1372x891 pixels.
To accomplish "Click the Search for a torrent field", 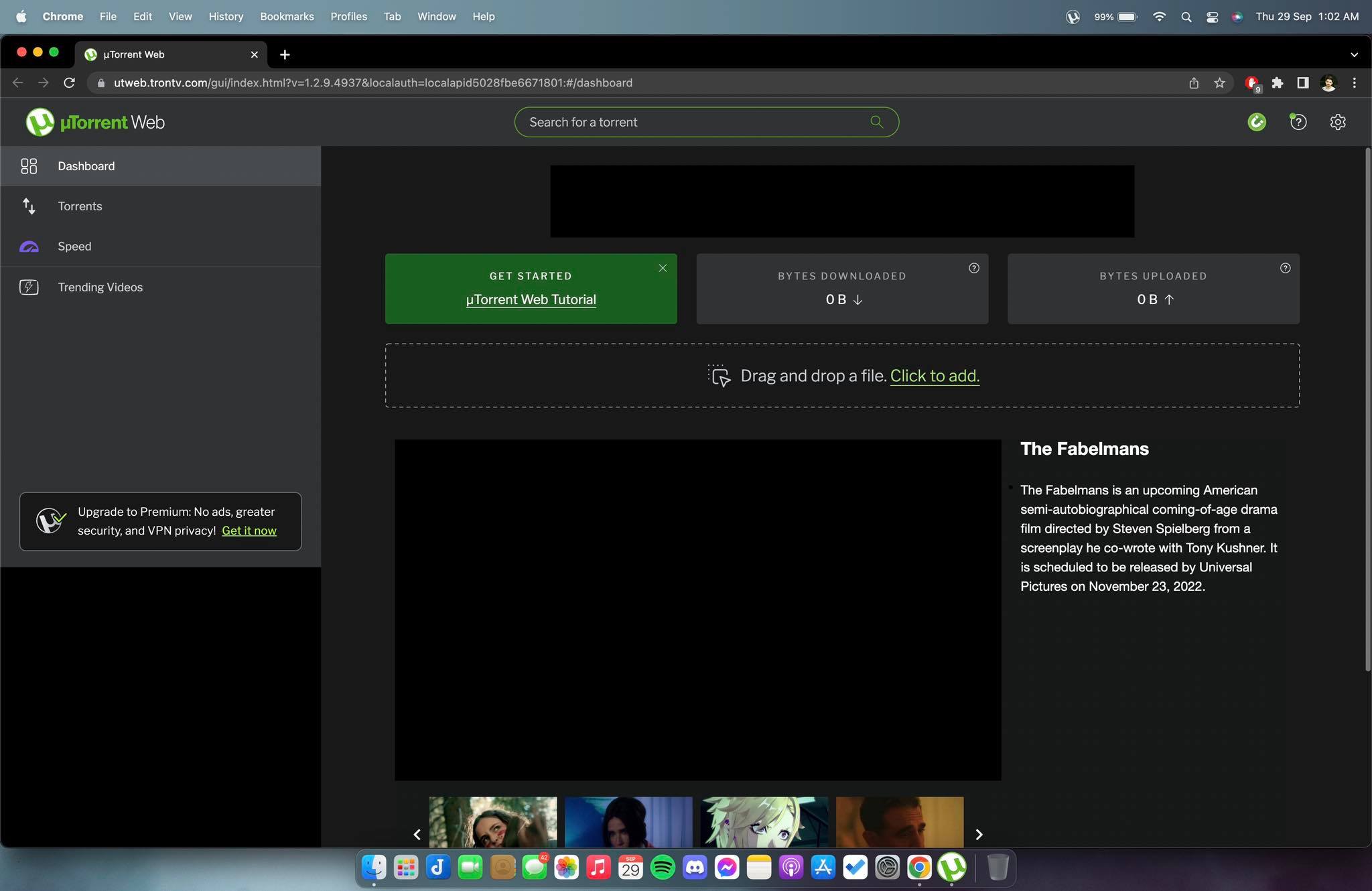I will pos(706,122).
